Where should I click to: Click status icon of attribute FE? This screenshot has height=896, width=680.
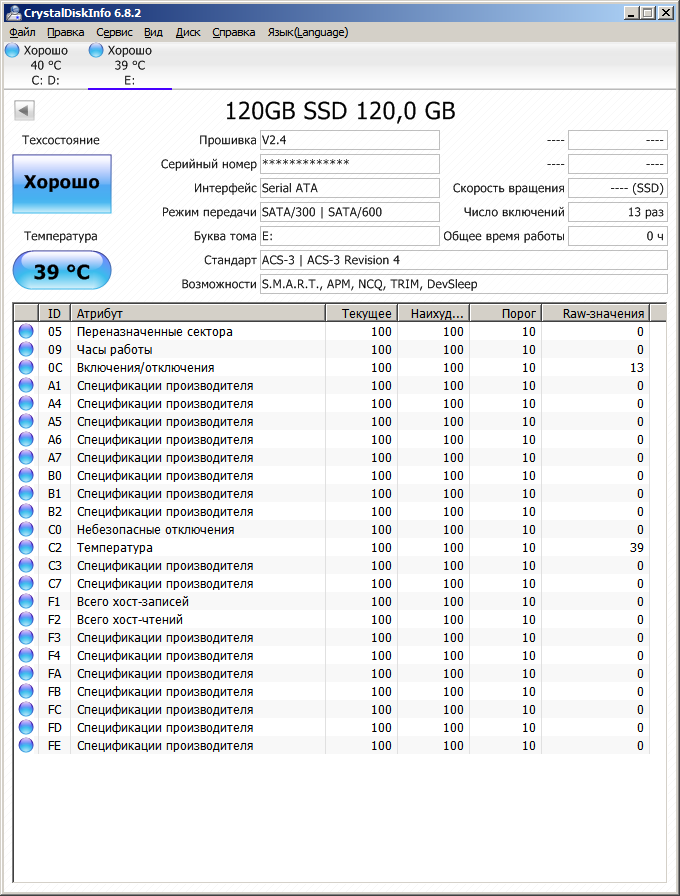pos(26,745)
